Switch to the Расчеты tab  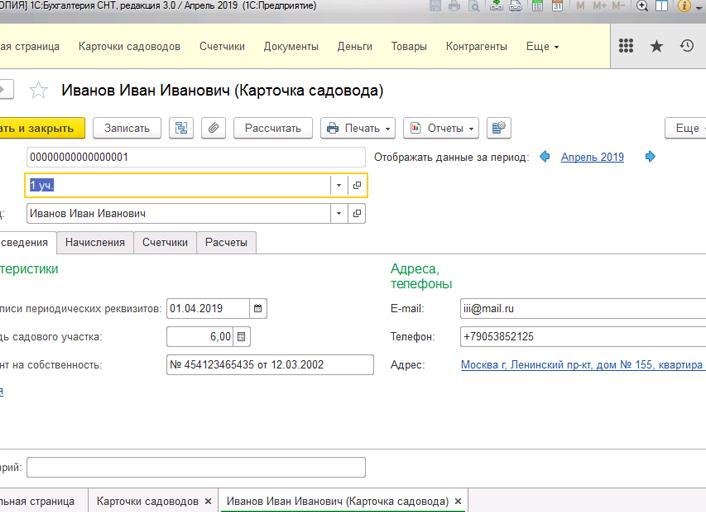[226, 242]
